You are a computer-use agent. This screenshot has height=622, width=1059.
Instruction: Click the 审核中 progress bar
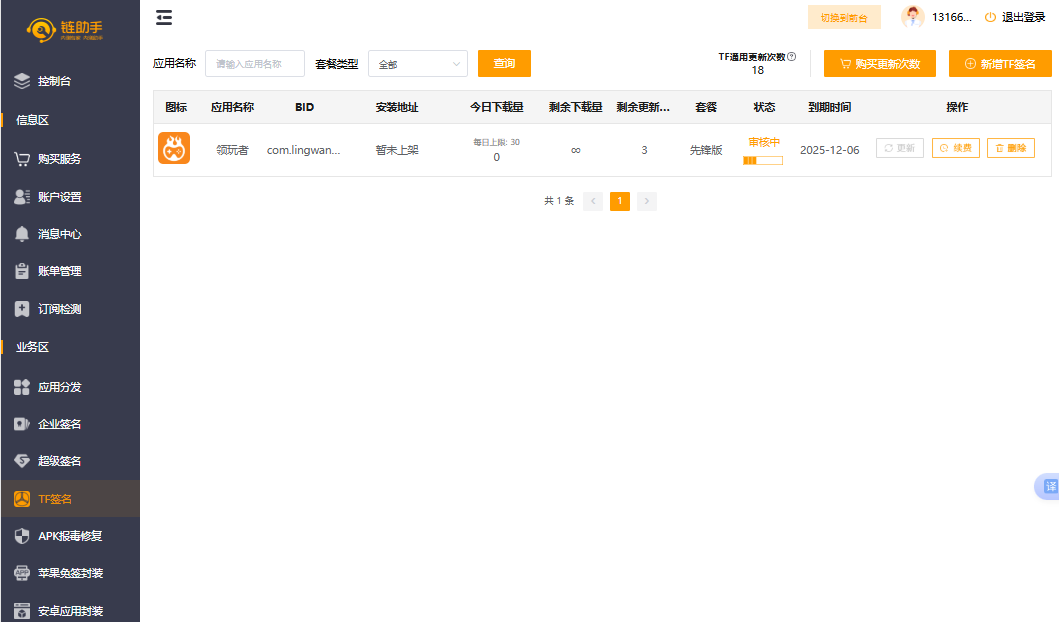[763, 160]
